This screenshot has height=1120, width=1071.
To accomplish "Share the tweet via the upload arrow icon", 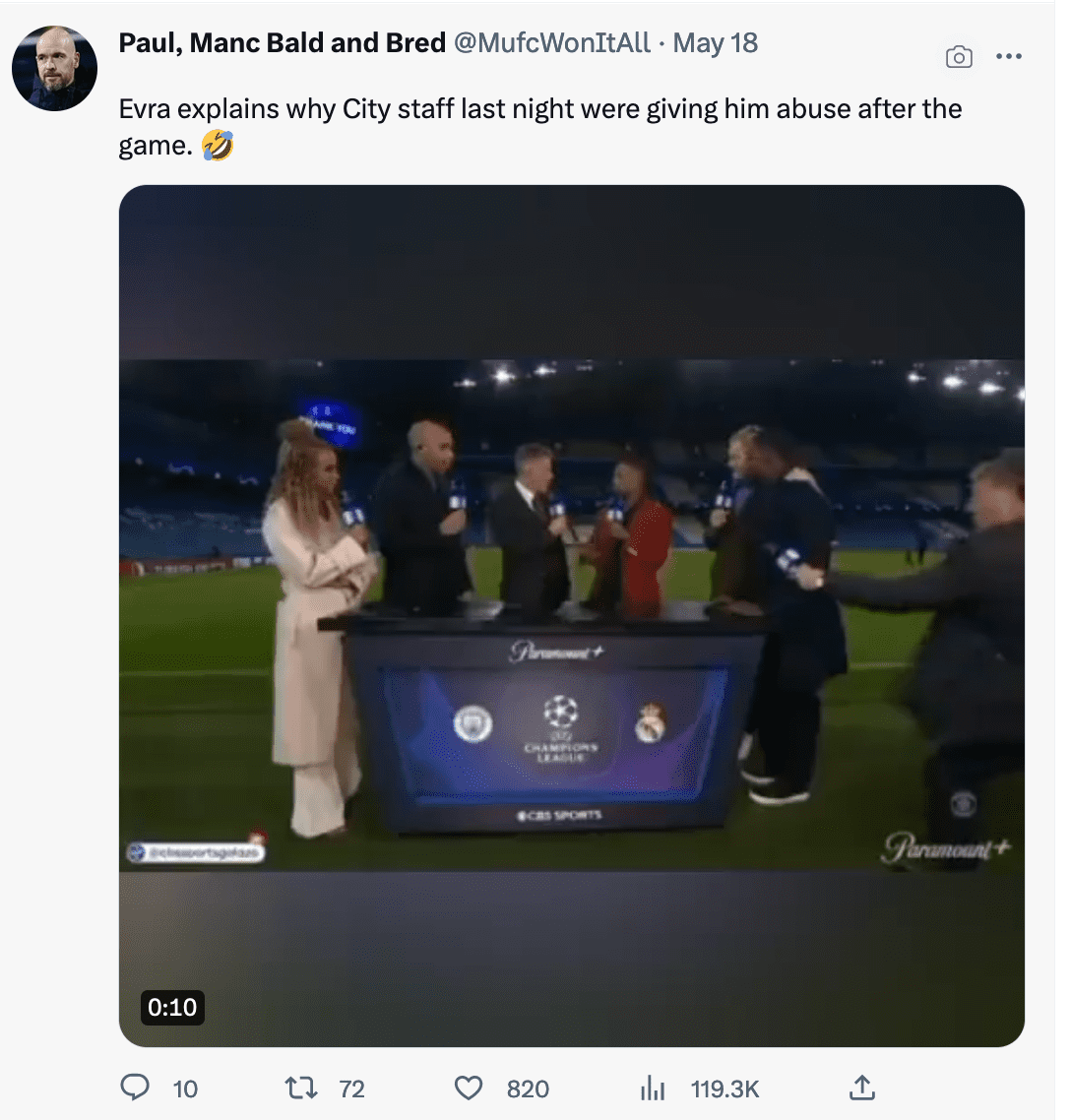I will pyautogui.click(x=861, y=1088).
